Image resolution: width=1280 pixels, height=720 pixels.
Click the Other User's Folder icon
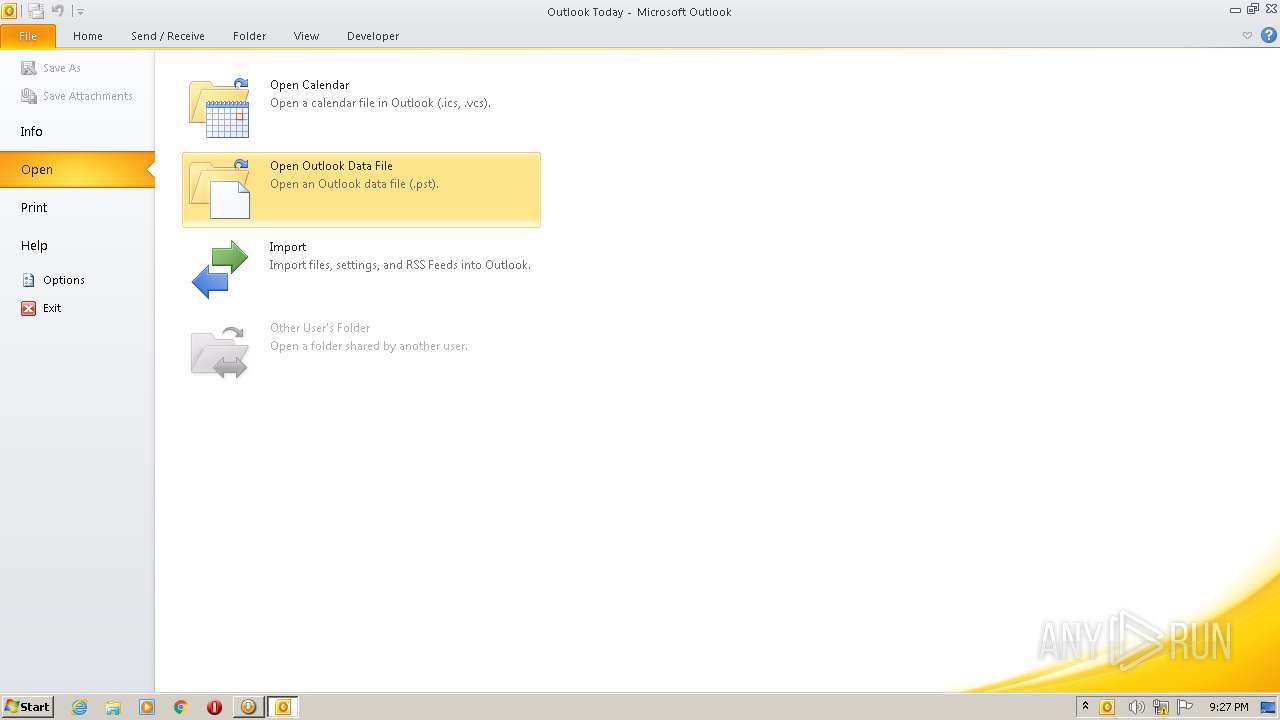219,352
